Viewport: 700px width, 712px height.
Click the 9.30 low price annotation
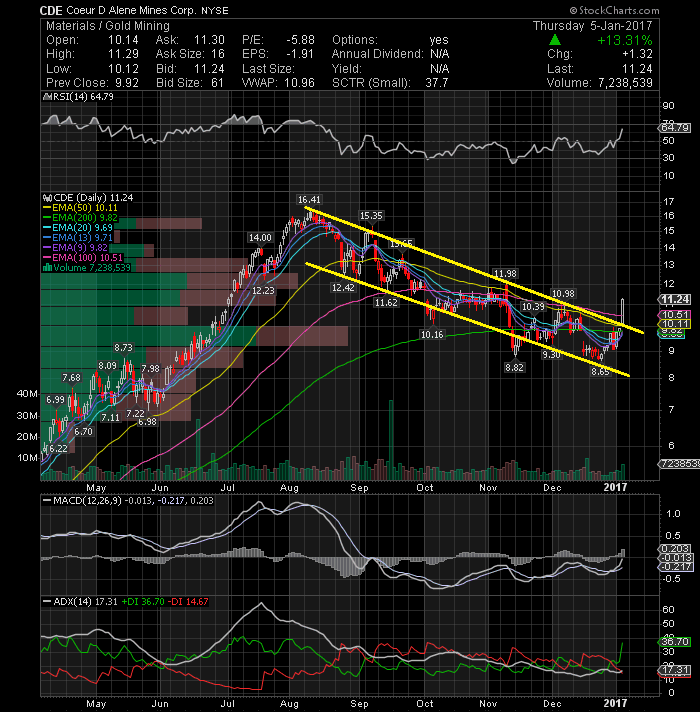551,355
